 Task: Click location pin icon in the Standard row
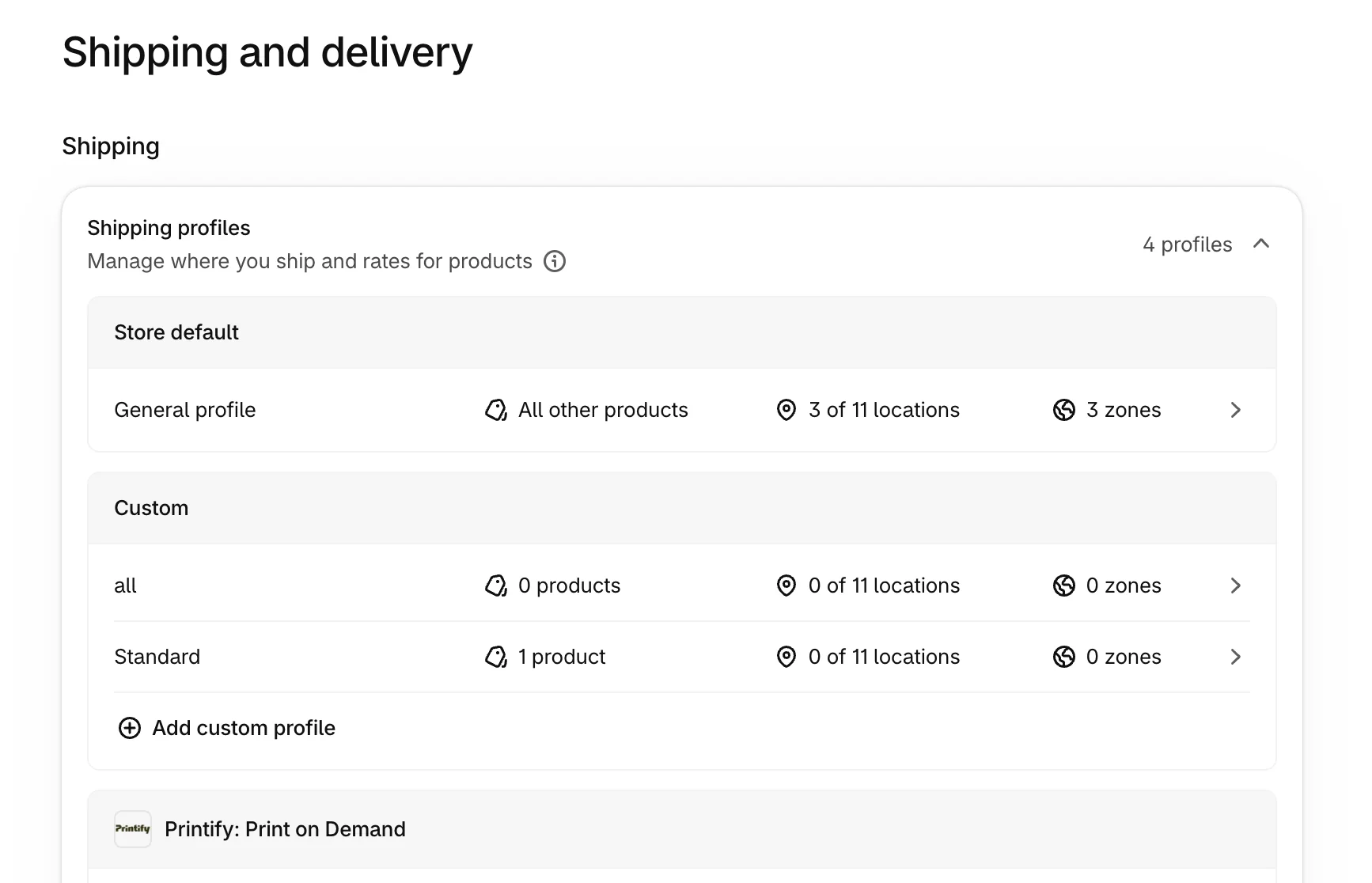pos(786,657)
